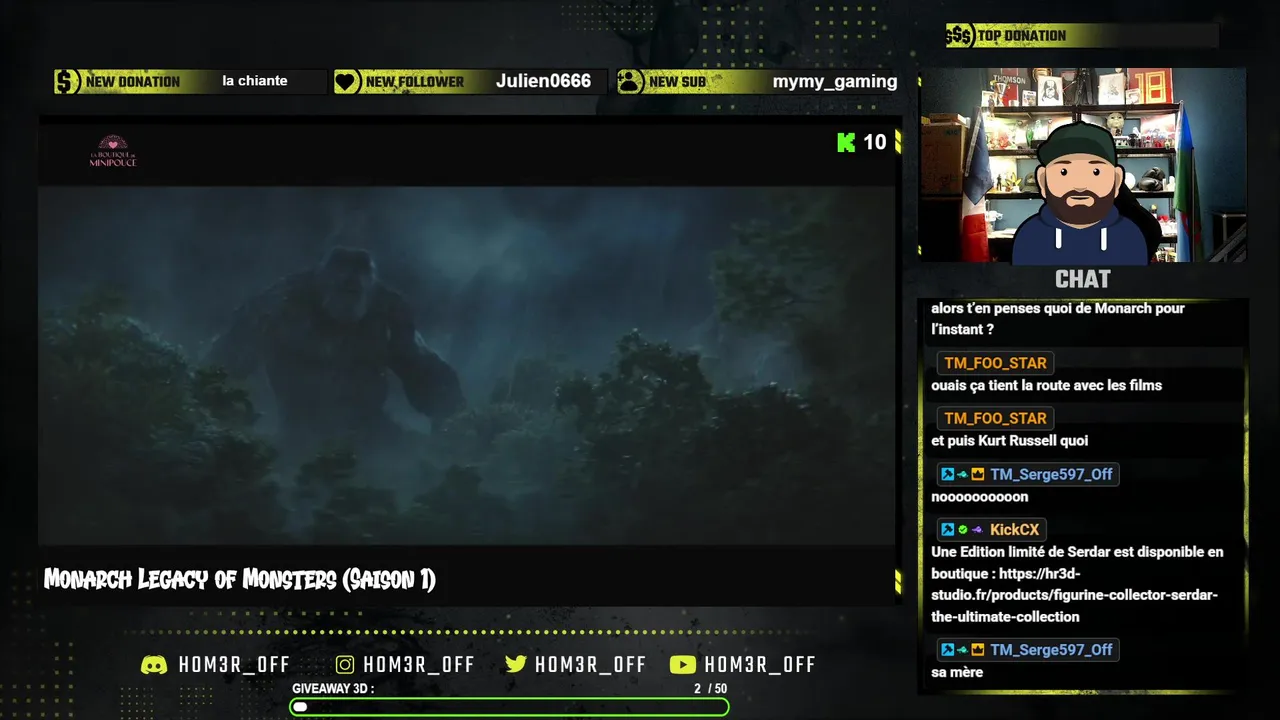Viewport: 1280px width, 720px height.
Task: Click teal arrow badge on 'noooooooooon' message
Action: 962,475
